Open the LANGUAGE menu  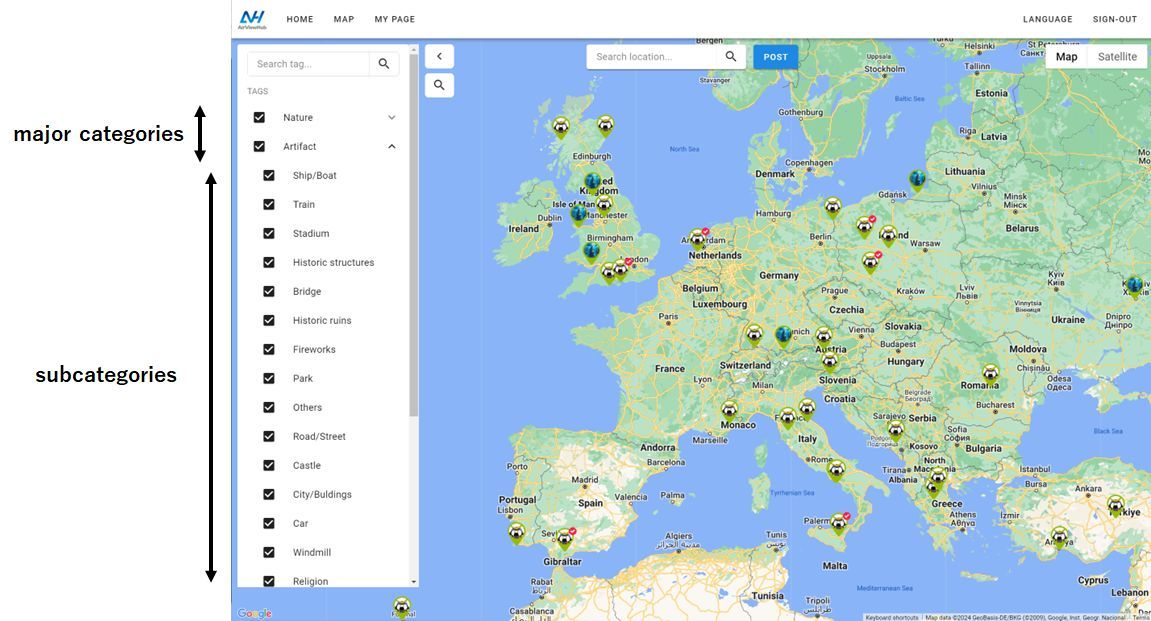coord(1047,19)
